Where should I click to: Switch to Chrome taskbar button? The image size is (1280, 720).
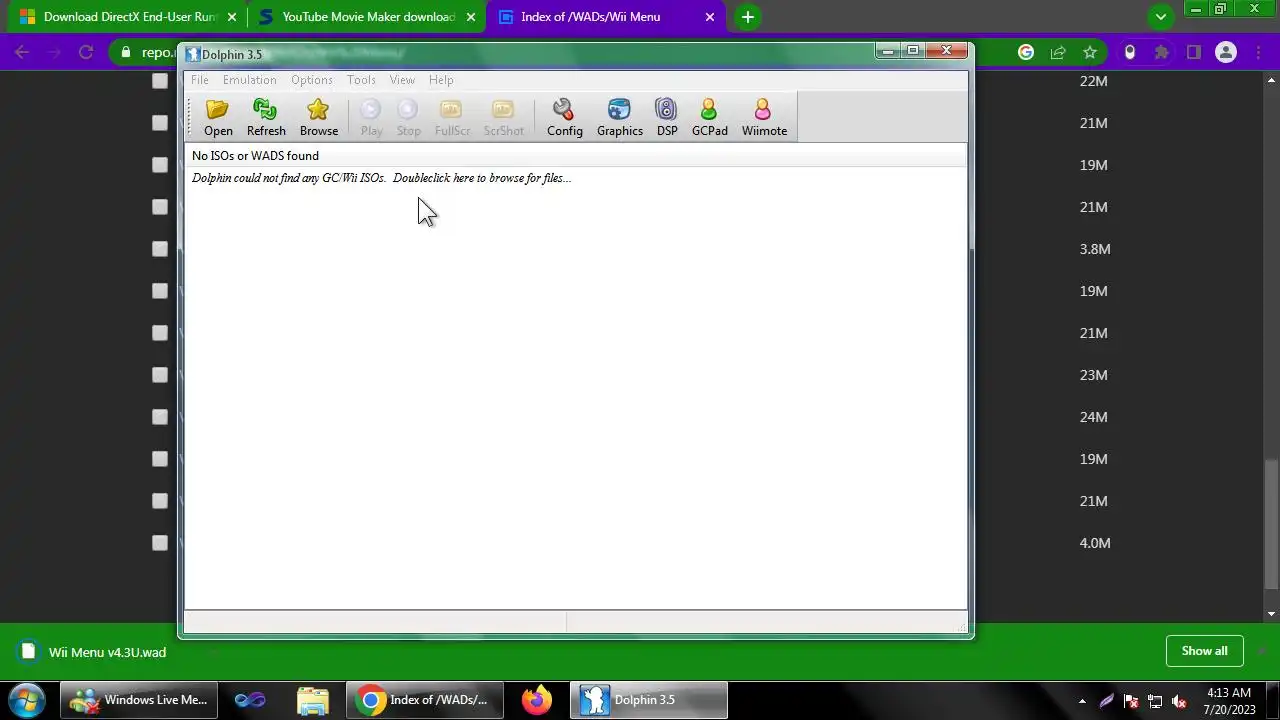427,700
